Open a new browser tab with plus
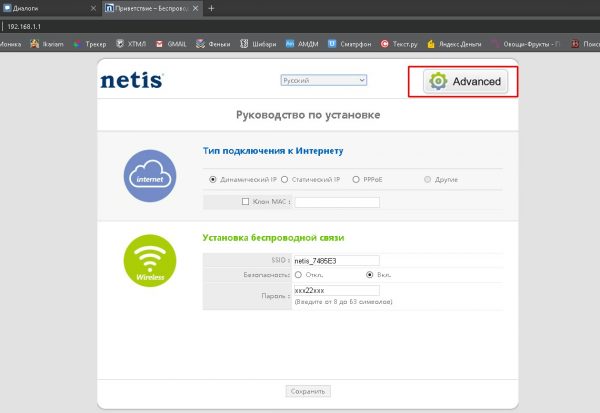600x413 pixels. (211, 8)
